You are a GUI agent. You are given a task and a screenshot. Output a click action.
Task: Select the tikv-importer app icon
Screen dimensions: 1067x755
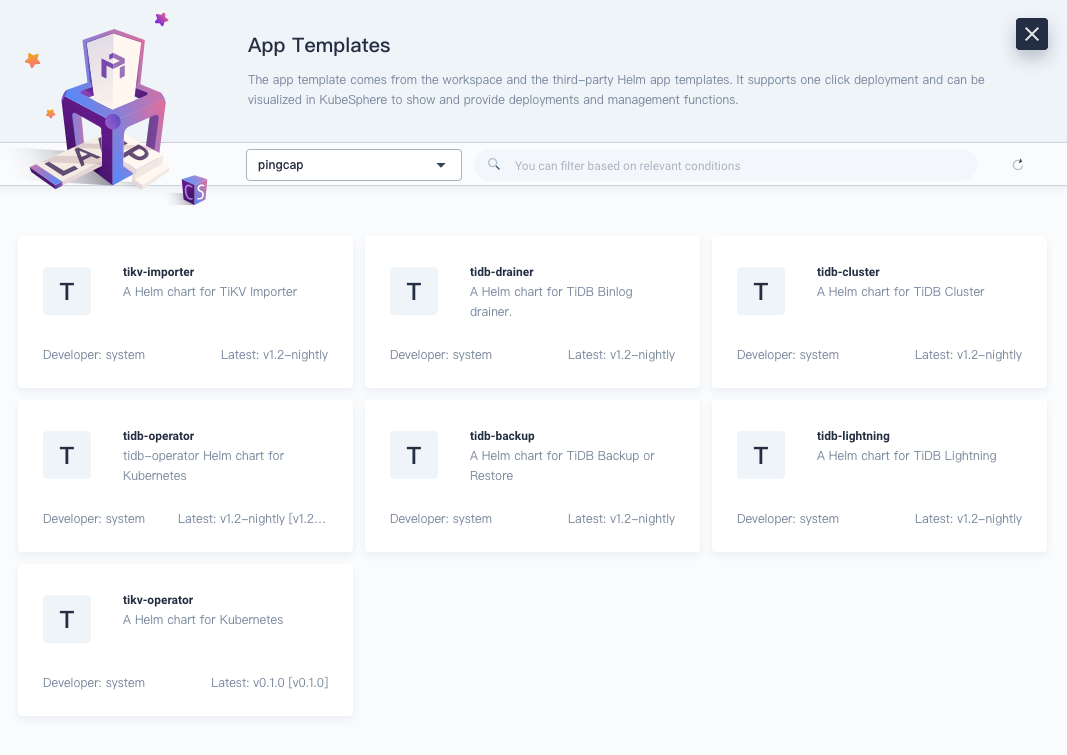[x=66, y=291]
